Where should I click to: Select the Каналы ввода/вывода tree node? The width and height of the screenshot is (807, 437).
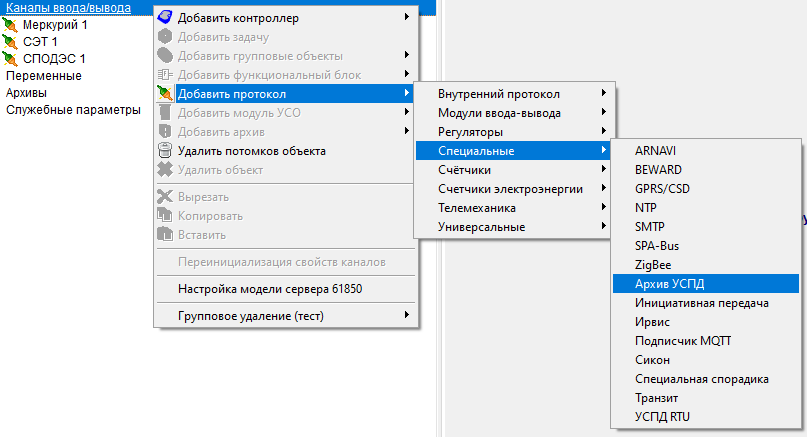tap(68, 7)
